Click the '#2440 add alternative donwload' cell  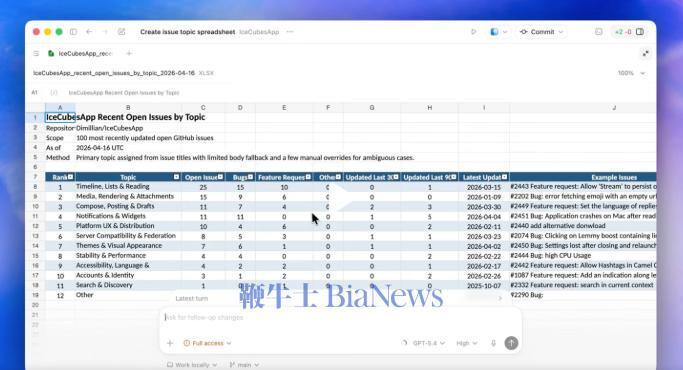pyautogui.click(x=583, y=226)
